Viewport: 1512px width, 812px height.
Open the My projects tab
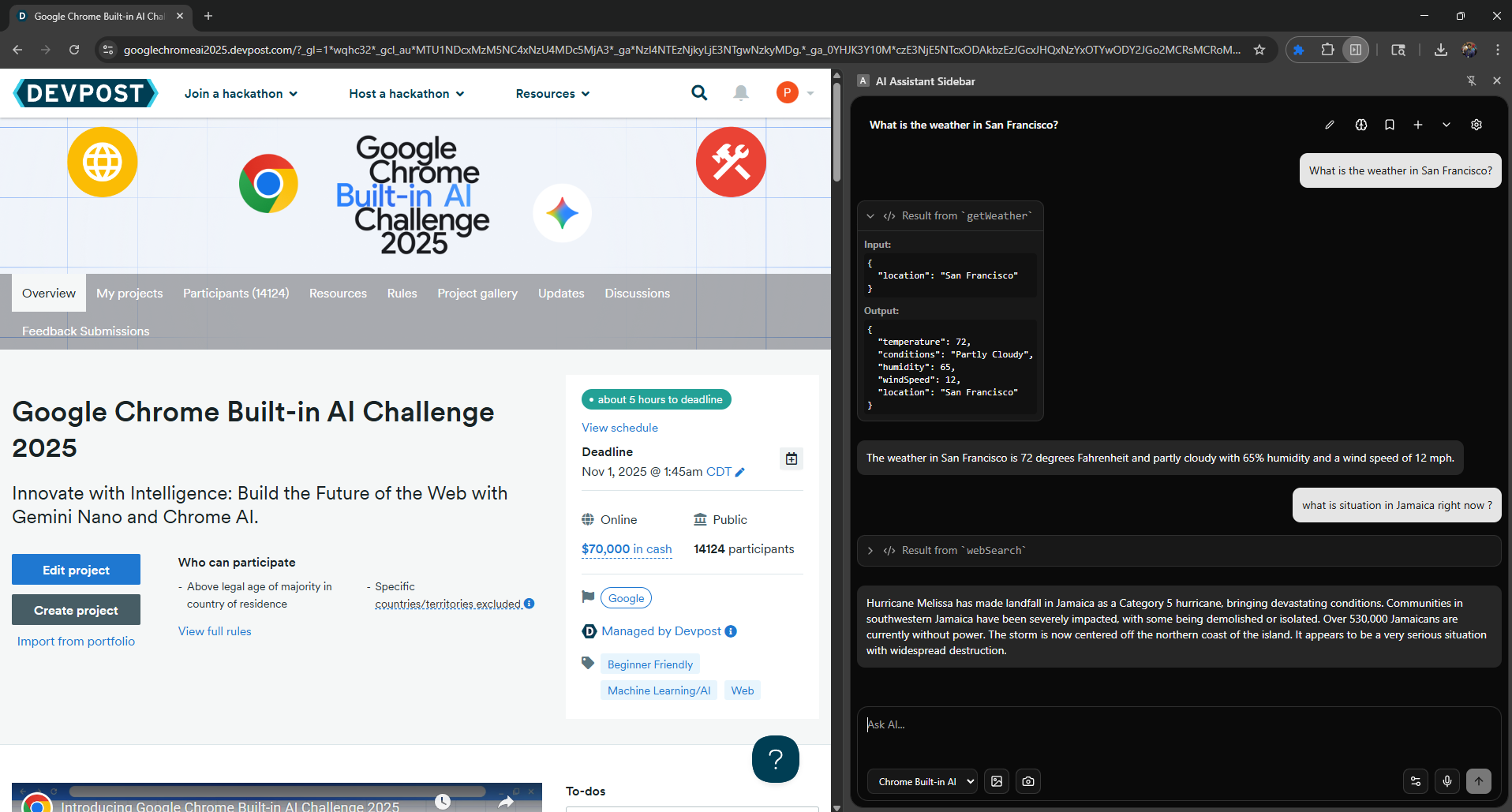pyautogui.click(x=129, y=293)
